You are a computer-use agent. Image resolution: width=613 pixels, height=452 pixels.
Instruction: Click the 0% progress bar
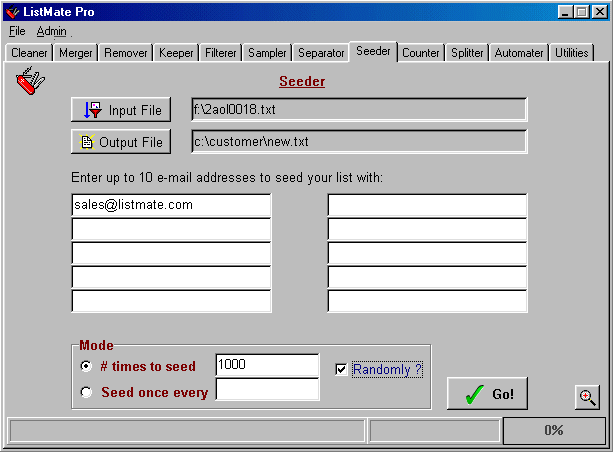[x=553, y=430]
